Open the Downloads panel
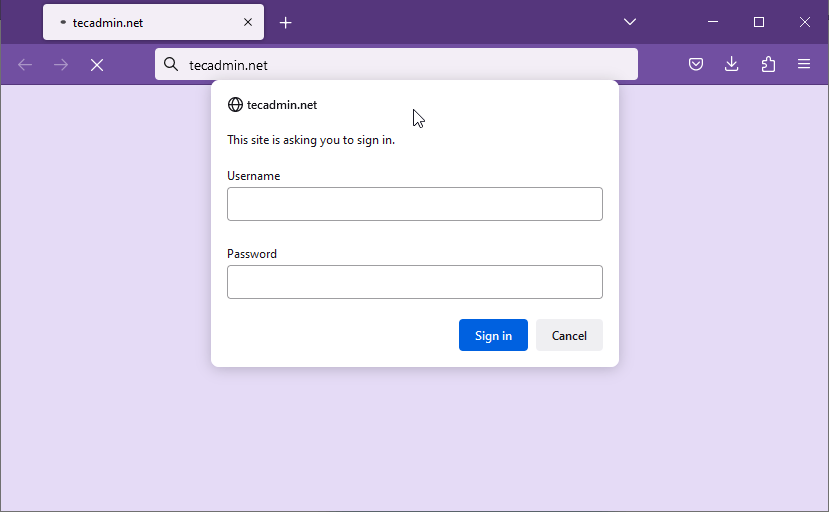 731,65
